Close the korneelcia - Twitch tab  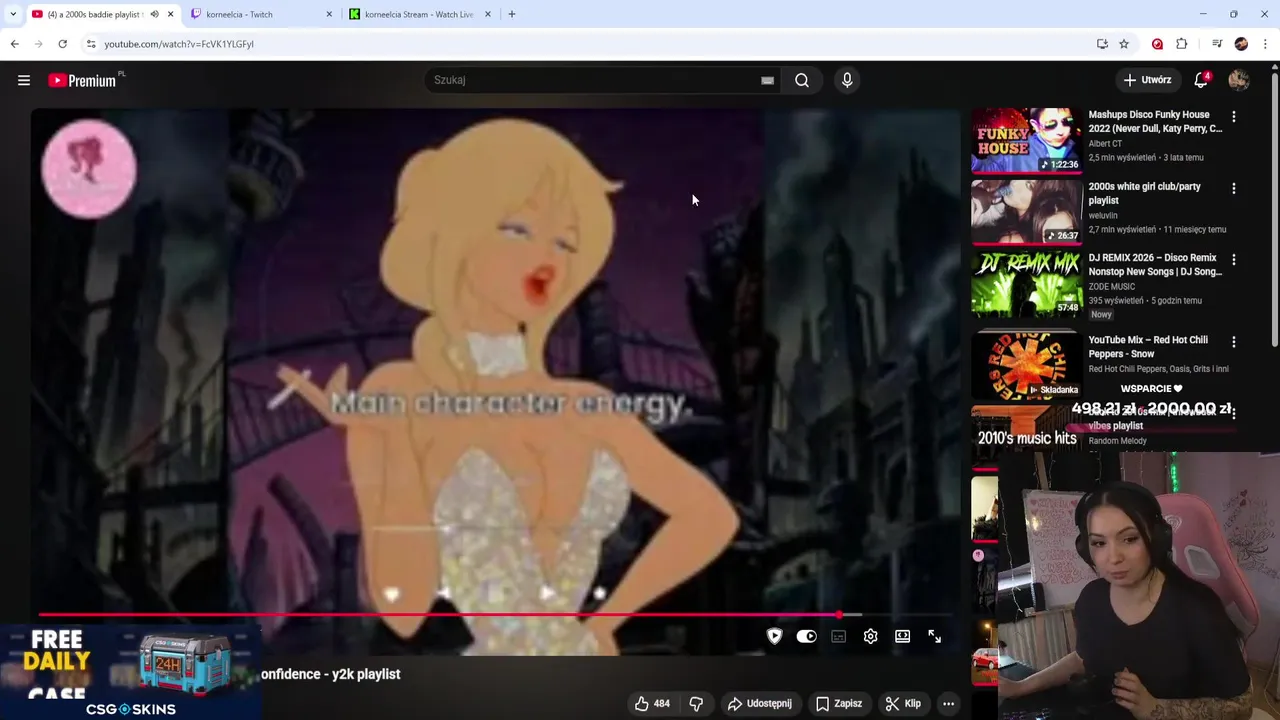pos(329,14)
